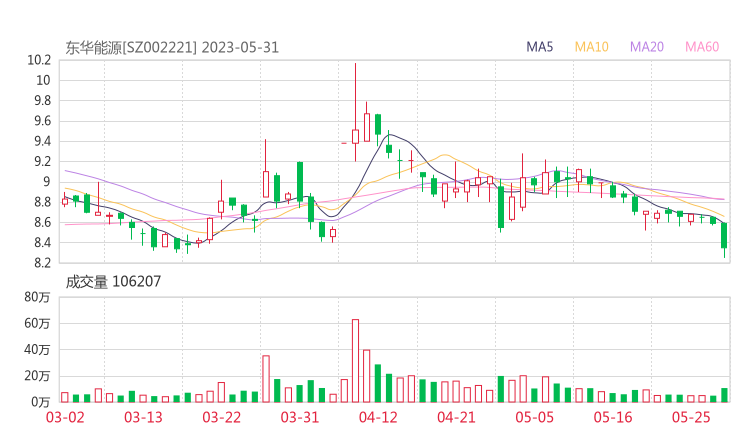The width and height of the screenshot is (740, 440).
Task: Click the 03-22 date axis label
Action: point(222,417)
